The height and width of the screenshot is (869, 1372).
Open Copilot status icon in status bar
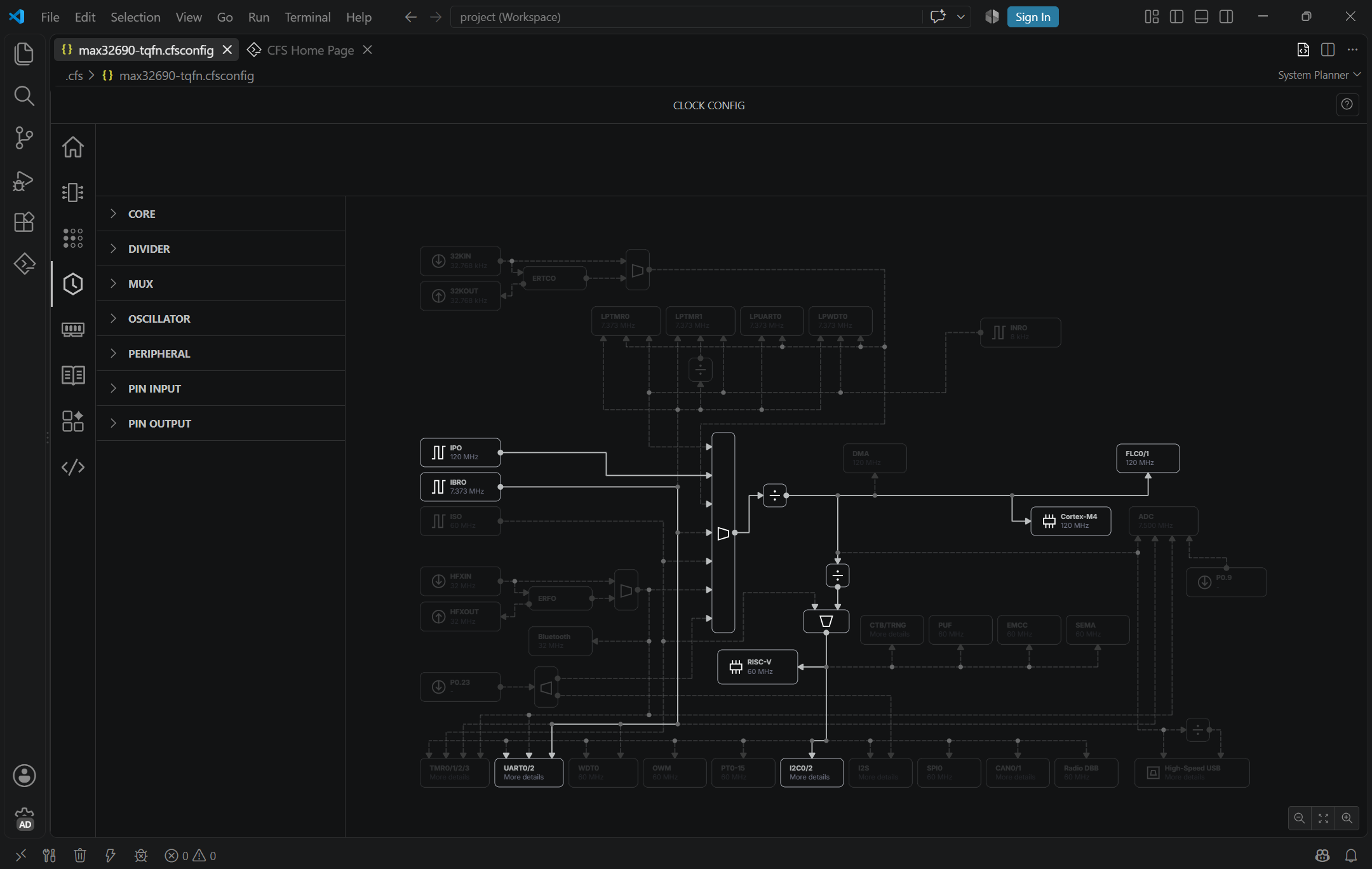pyautogui.click(x=1322, y=856)
